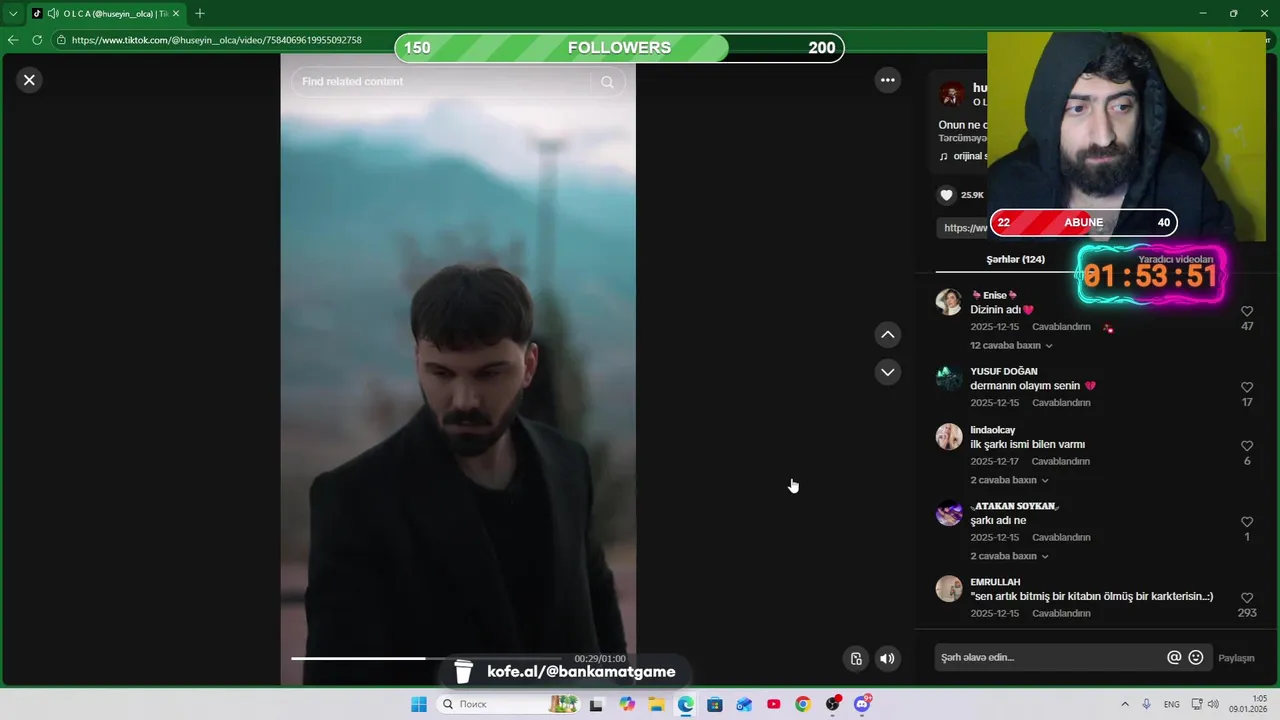Go to the previous video arrow
The image size is (1280, 720).
click(x=887, y=334)
